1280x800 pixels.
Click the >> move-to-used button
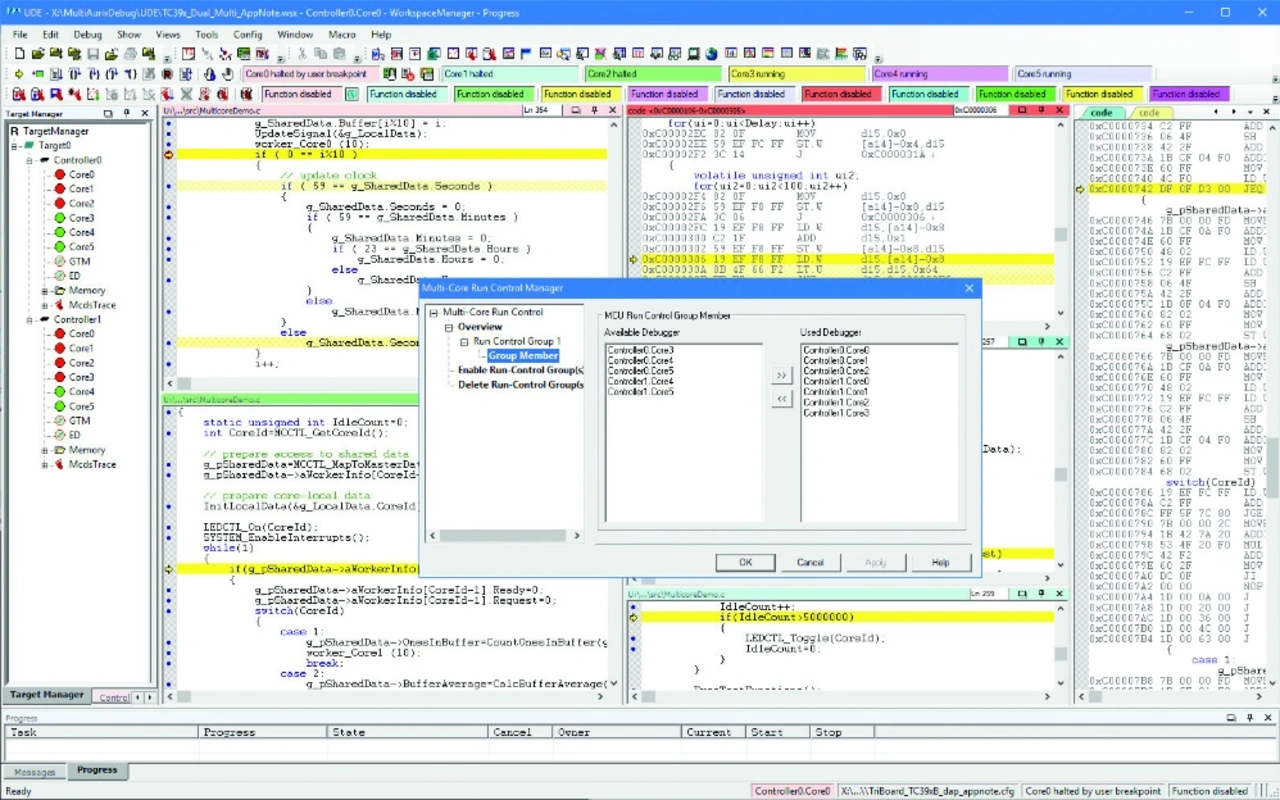point(781,376)
